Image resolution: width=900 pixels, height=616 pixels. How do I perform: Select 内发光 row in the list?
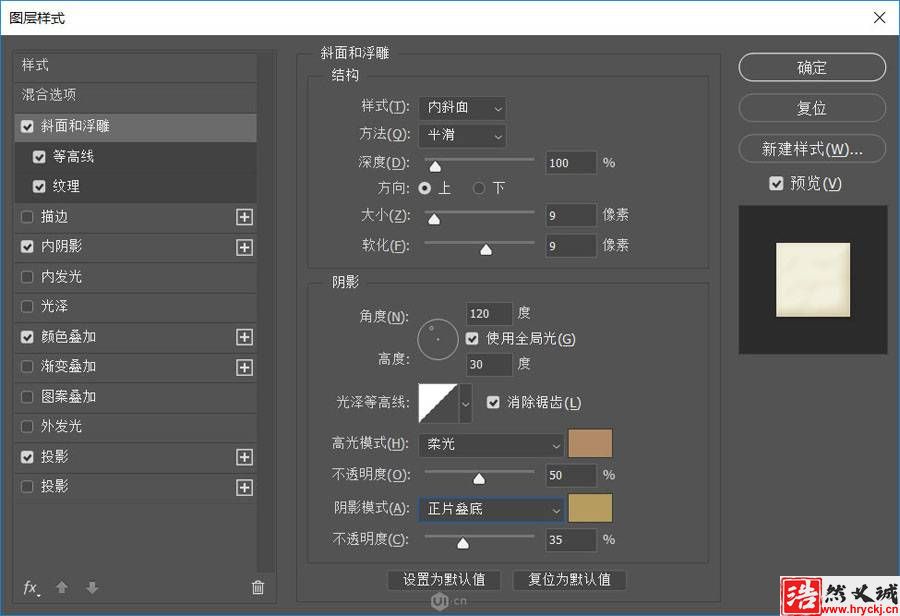click(x=135, y=277)
